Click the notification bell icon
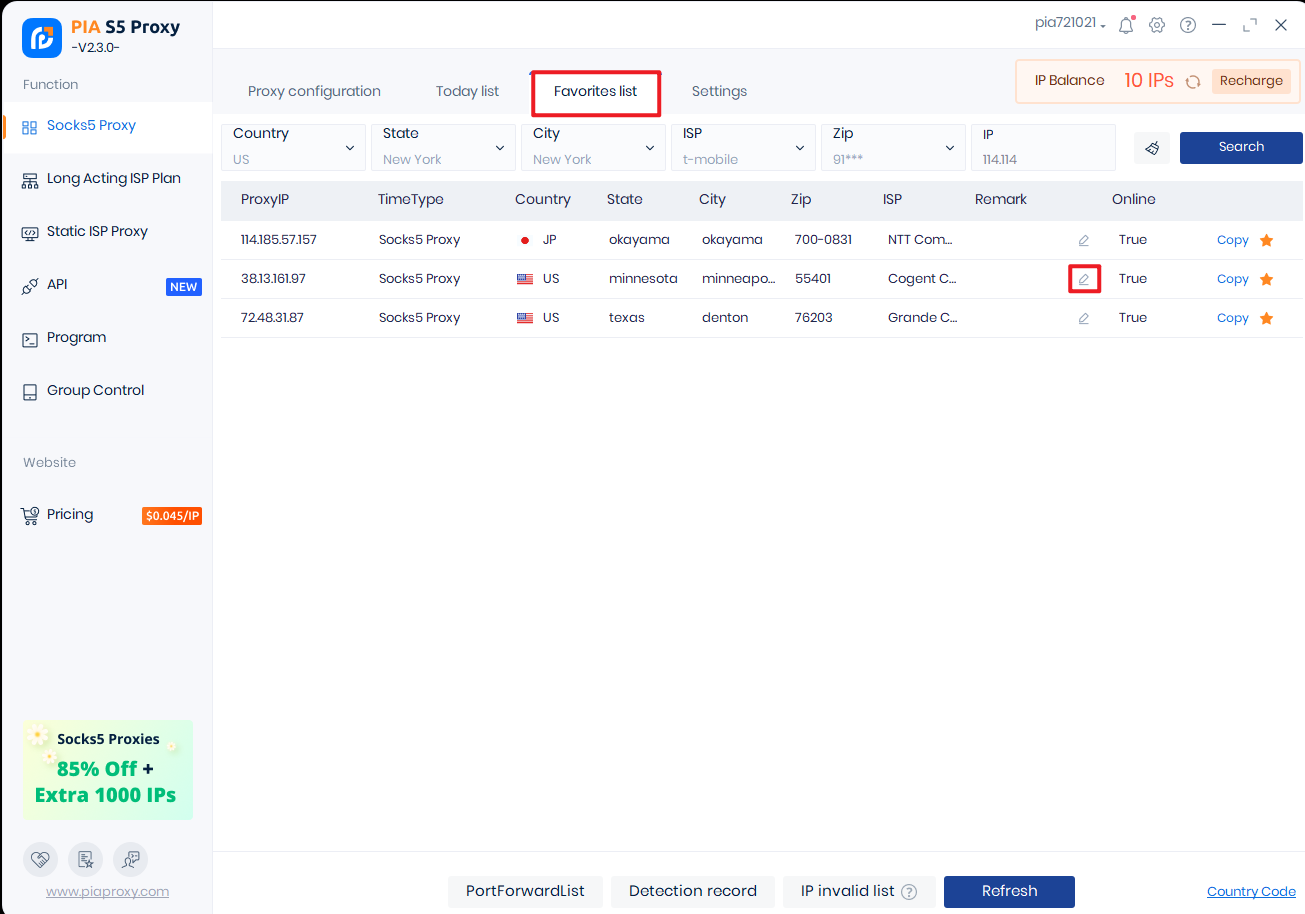This screenshot has height=914, width=1305. tap(1126, 26)
